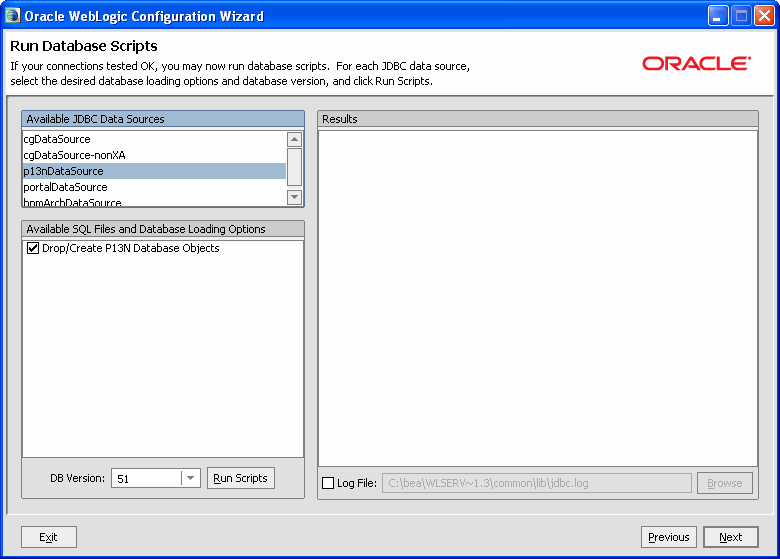780x559 pixels.
Task: Click the maximize window button
Action: click(741, 16)
